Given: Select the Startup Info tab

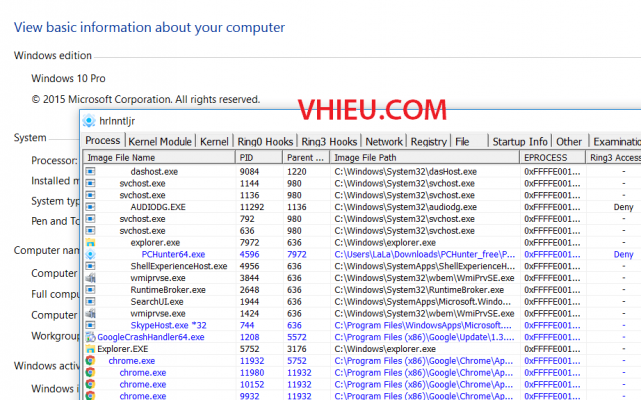Looking at the screenshot, I should point(520,142).
